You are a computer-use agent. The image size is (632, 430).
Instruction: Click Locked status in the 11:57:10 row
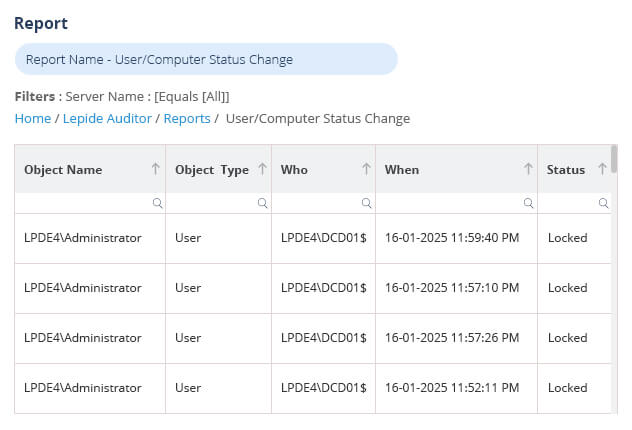(x=568, y=288)
